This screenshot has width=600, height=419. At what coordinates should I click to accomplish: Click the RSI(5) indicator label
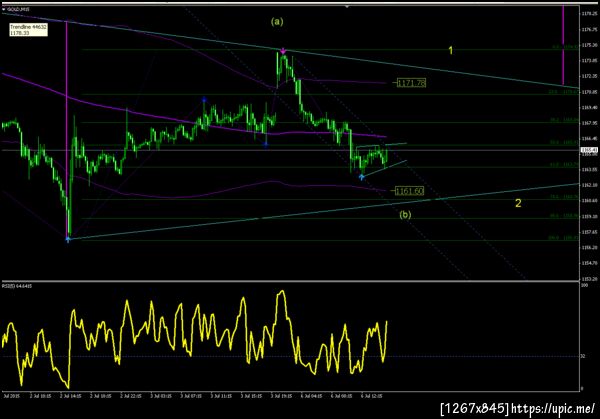tap(17, 286)
